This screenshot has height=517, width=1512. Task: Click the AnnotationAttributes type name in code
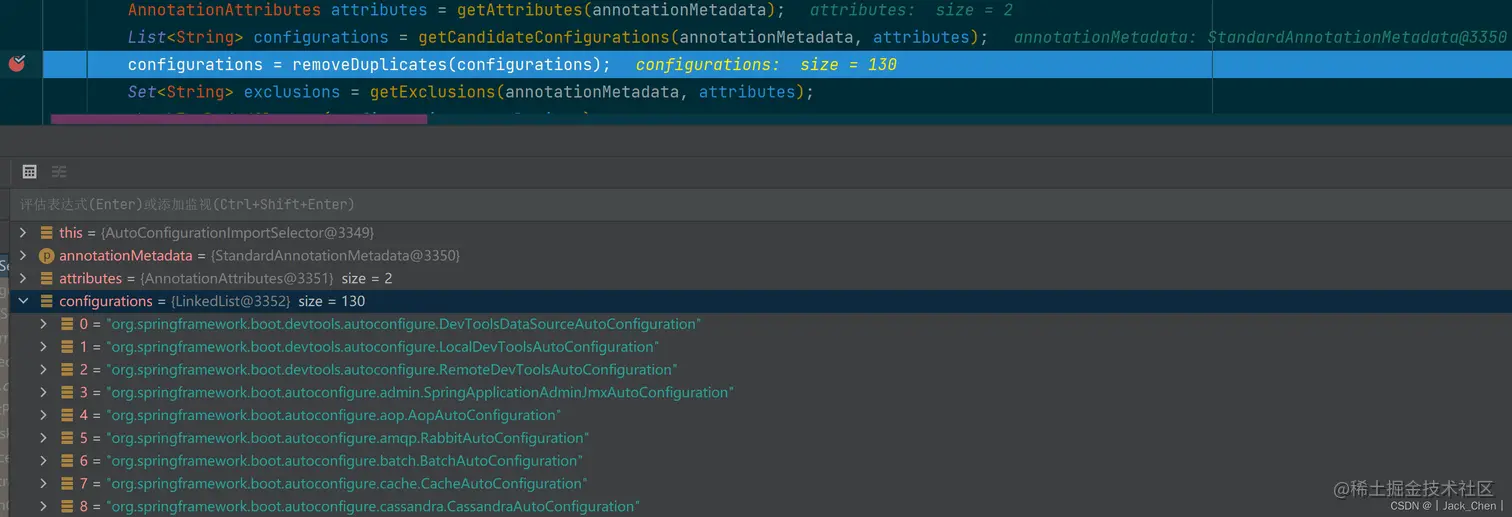pyautogui.click(x=225, y=10)
